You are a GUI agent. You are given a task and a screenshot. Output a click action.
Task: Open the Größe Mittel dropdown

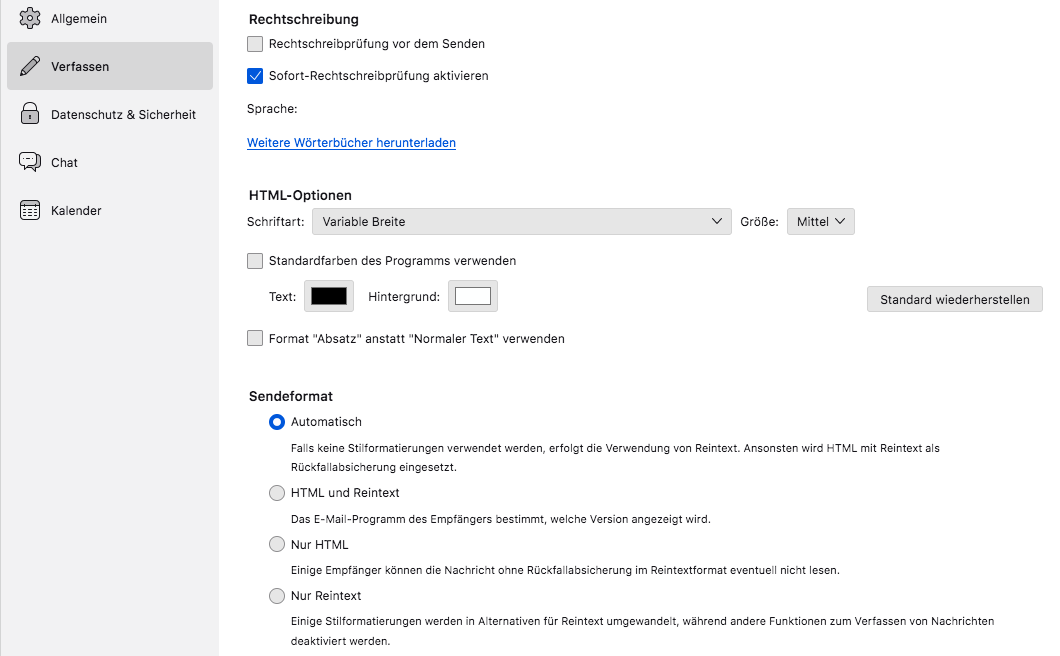(821, 222)
